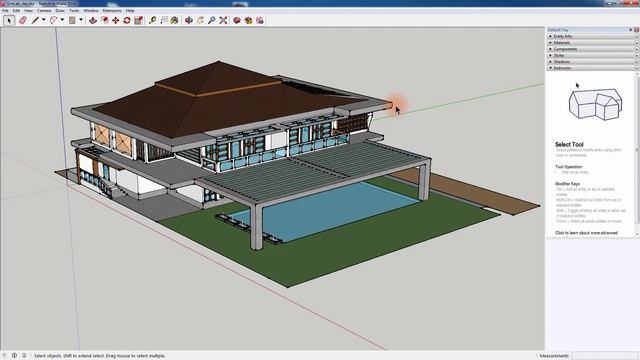This screenshot has width=640, height=360.
Task: Pin the Default Tray panel
Action: (x=631, y=30)
